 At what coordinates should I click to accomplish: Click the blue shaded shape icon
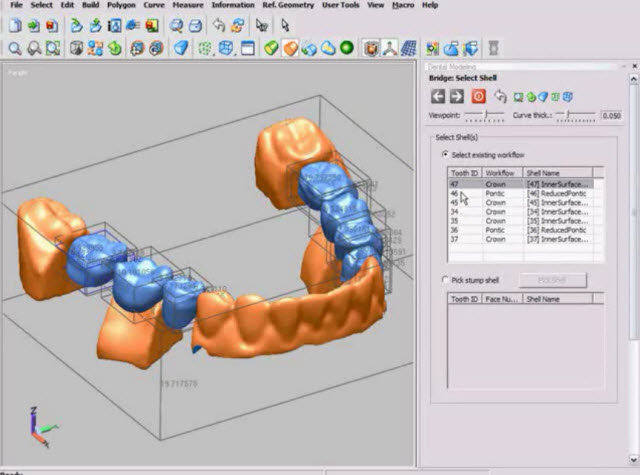[181, 48]
